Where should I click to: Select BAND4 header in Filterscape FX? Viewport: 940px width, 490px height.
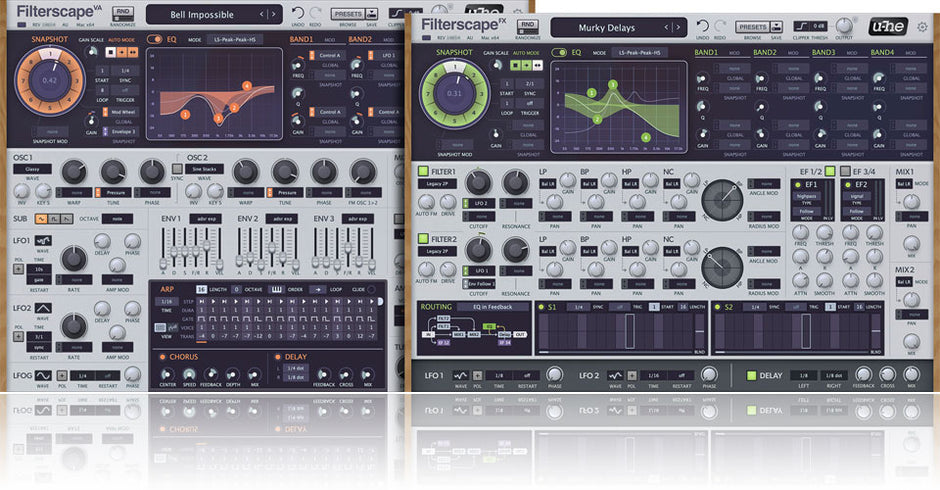(x=882, y=53)
